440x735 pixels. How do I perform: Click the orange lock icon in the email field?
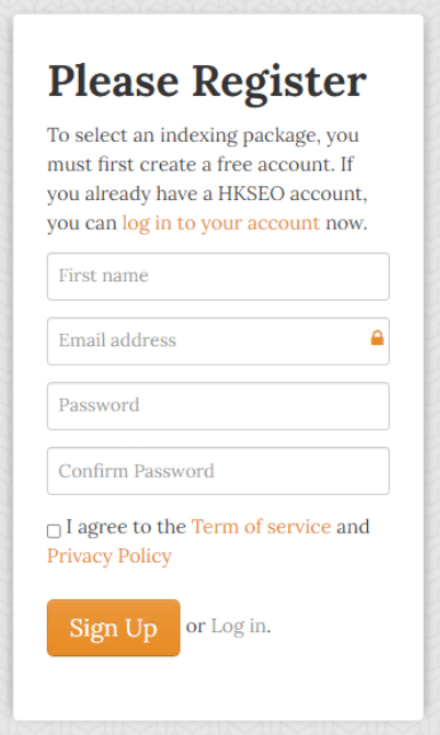pyautogui.click(x=377, y=338)
